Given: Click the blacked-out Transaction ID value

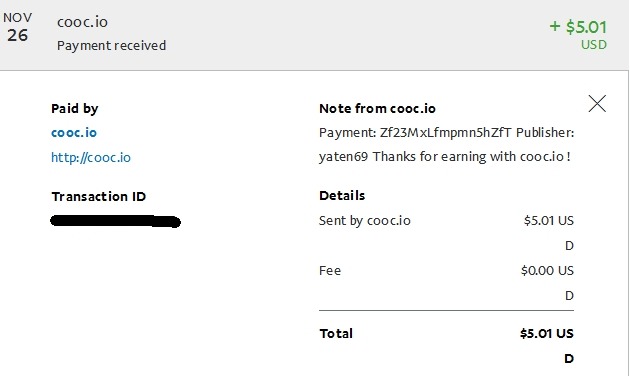Looking at the screenshot, I should [115, 221].
